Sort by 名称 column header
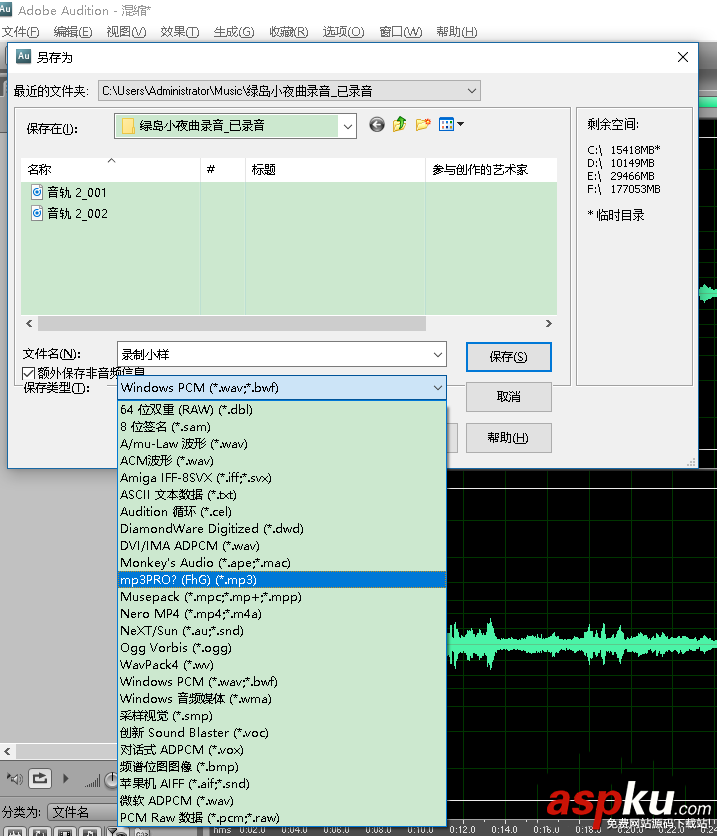The width and height of the screenshot is (717, 836). pos(111,170)
